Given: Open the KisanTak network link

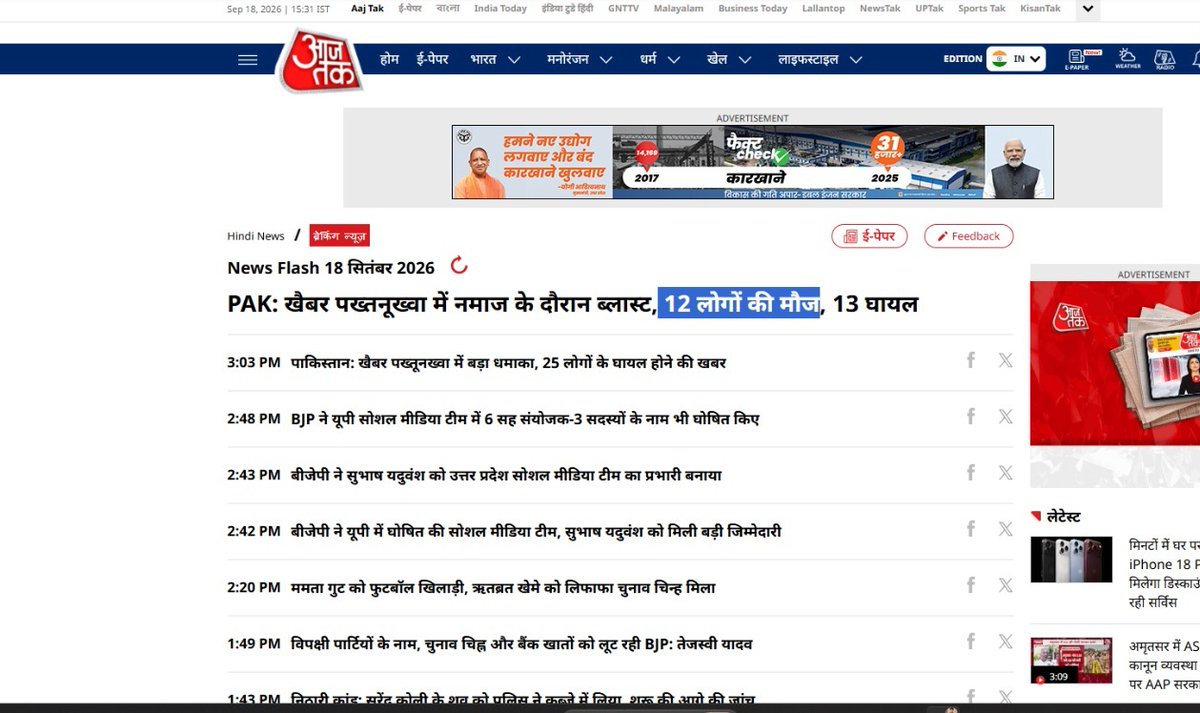Looking at the screenshot, I should click(x=1041, y=9).
